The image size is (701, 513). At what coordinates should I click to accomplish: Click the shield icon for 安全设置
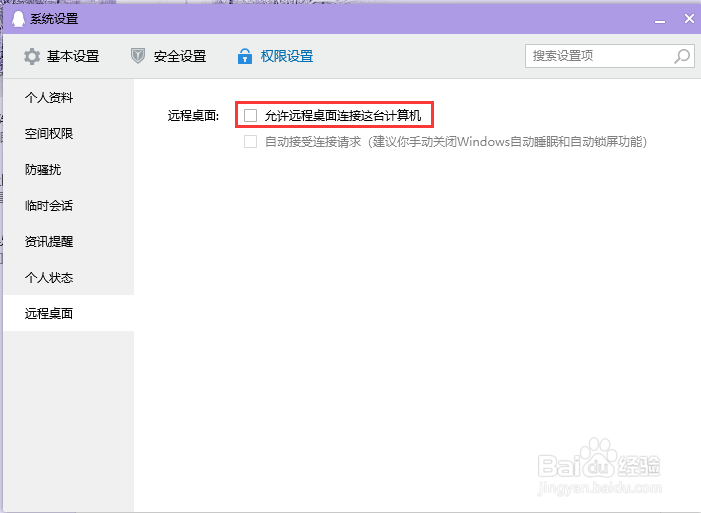(x=138, y=56)
